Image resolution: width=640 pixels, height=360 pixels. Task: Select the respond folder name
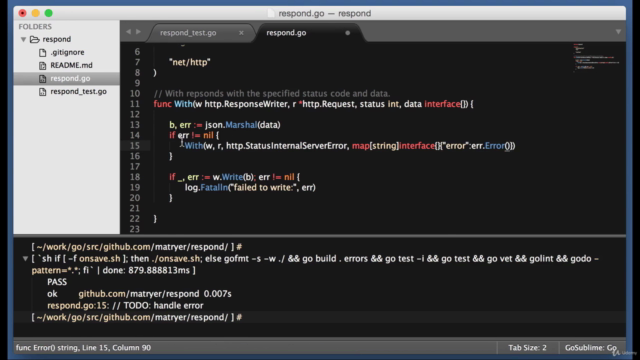57,39
